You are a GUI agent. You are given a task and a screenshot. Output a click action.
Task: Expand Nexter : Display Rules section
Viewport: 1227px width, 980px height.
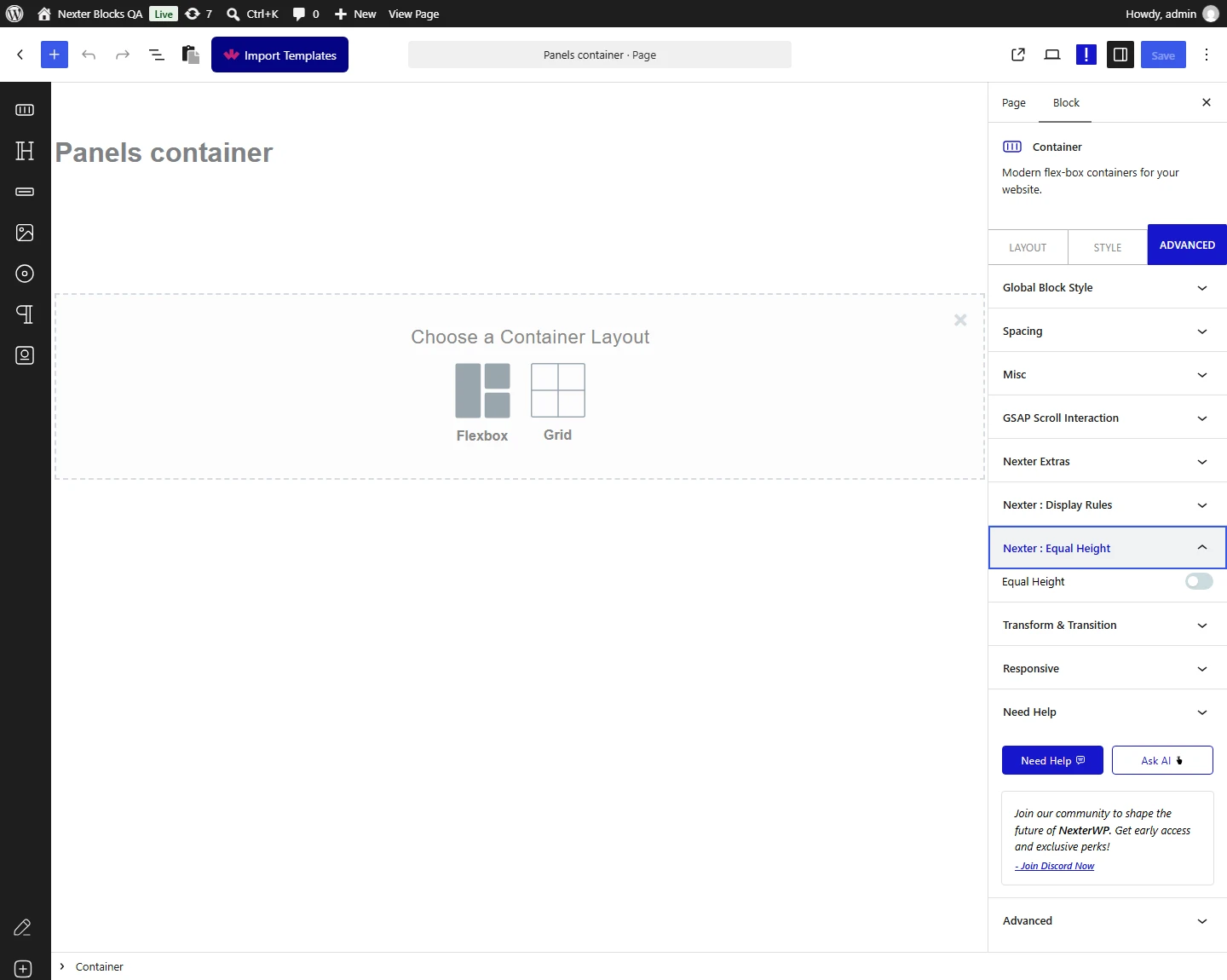click(1108, 505)
